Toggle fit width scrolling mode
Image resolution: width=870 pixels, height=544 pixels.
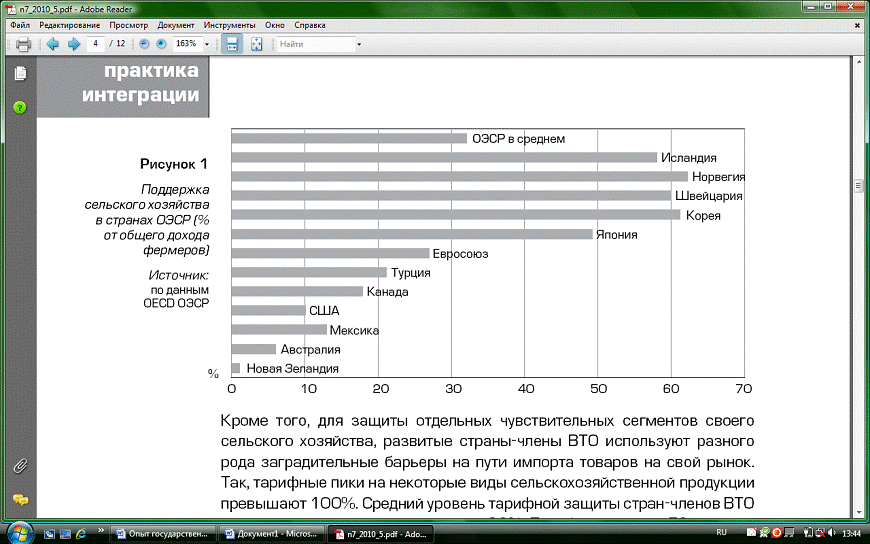tap(232, 44)
